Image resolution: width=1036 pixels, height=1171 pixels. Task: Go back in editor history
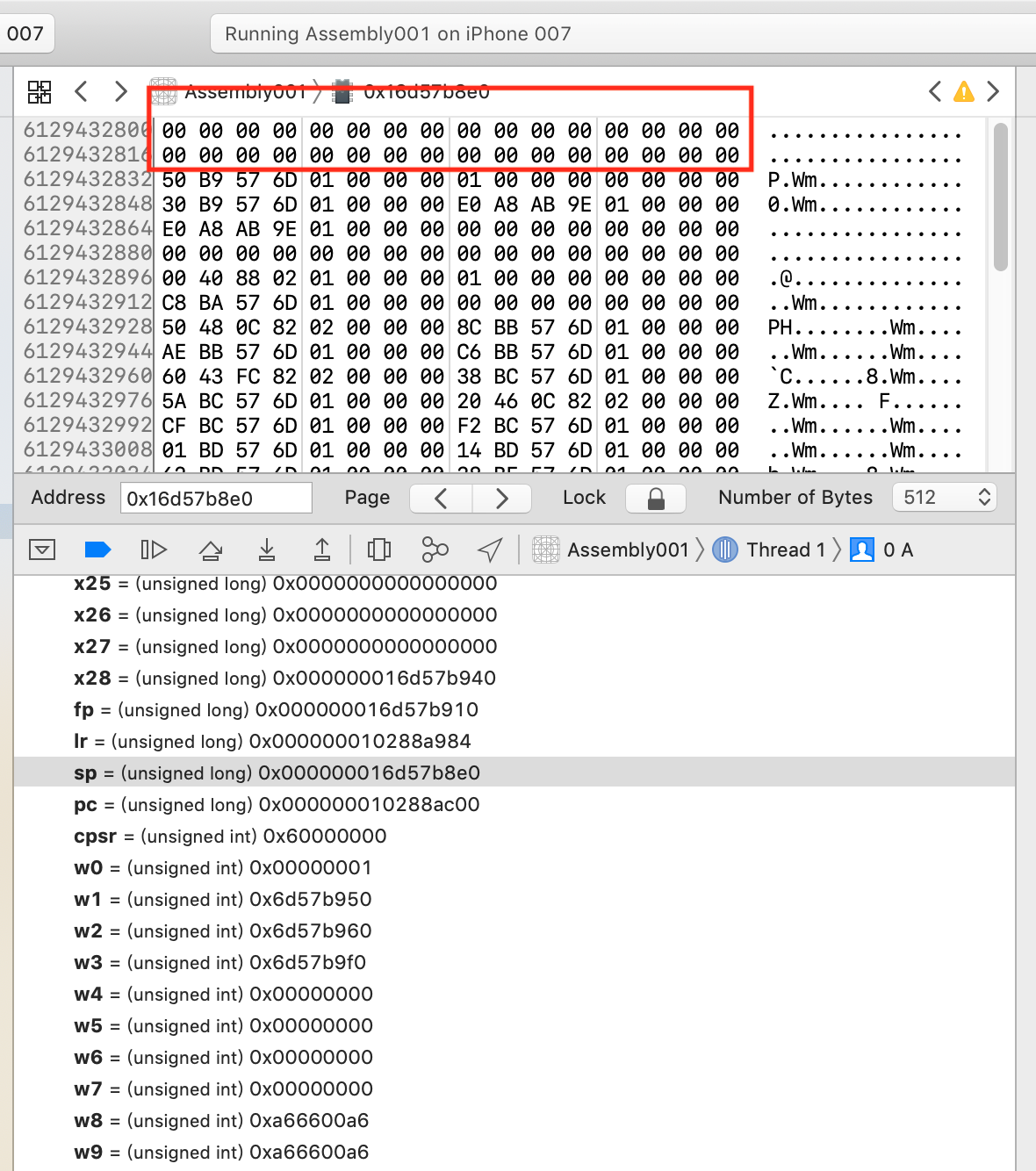click(81, 91)
